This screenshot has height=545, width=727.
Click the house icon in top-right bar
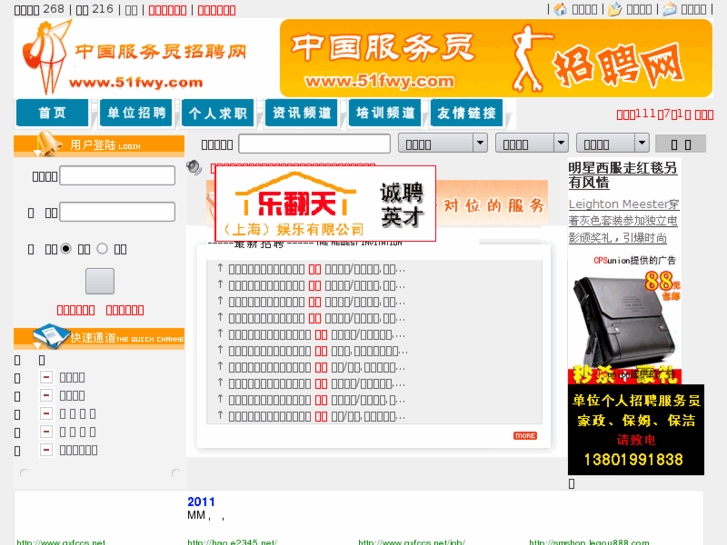click(560, 9)
